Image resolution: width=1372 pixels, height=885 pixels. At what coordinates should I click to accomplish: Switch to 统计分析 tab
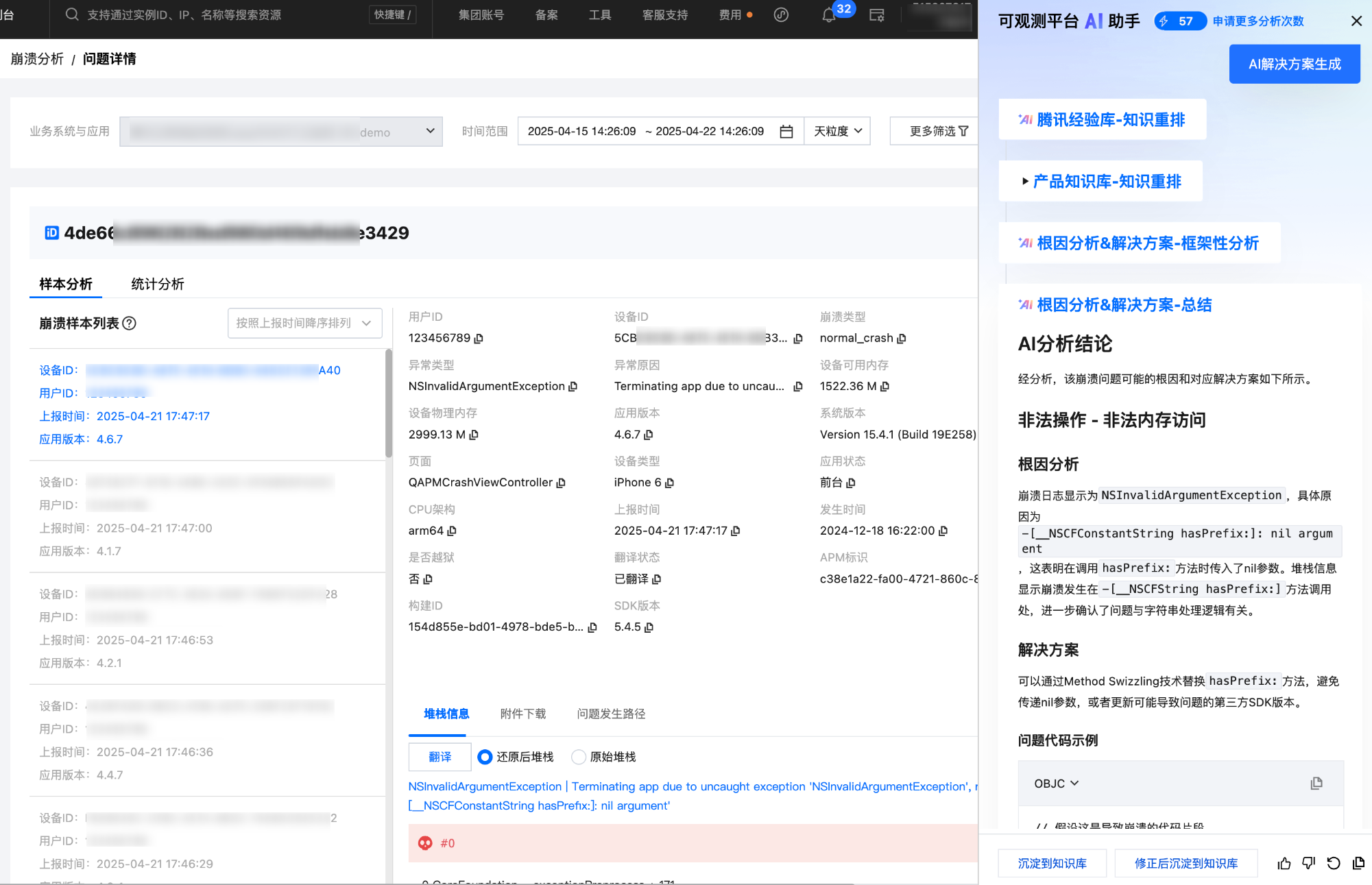tap(157, 284)
